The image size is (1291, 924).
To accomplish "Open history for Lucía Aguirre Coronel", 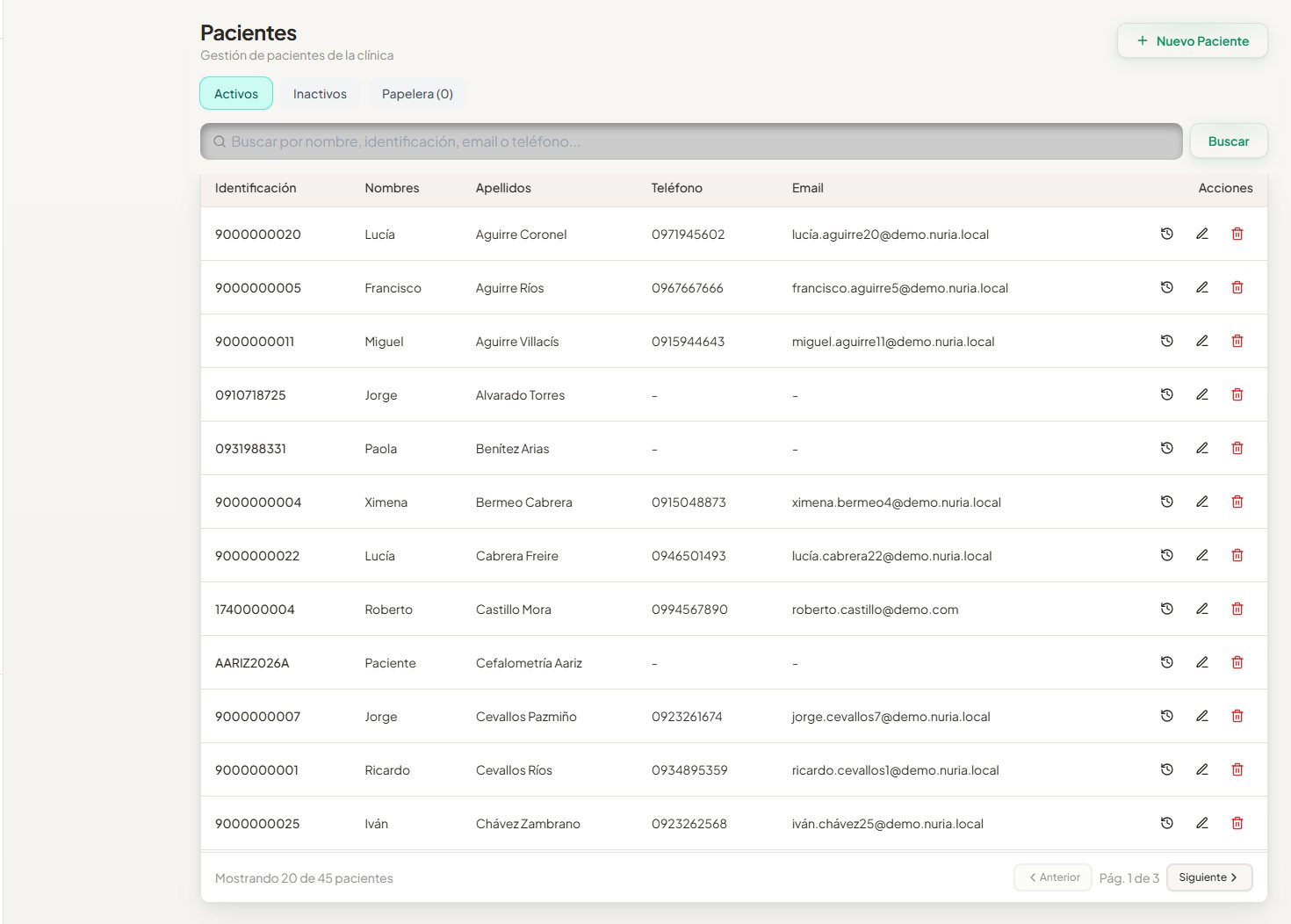I will coord(1166,234).
